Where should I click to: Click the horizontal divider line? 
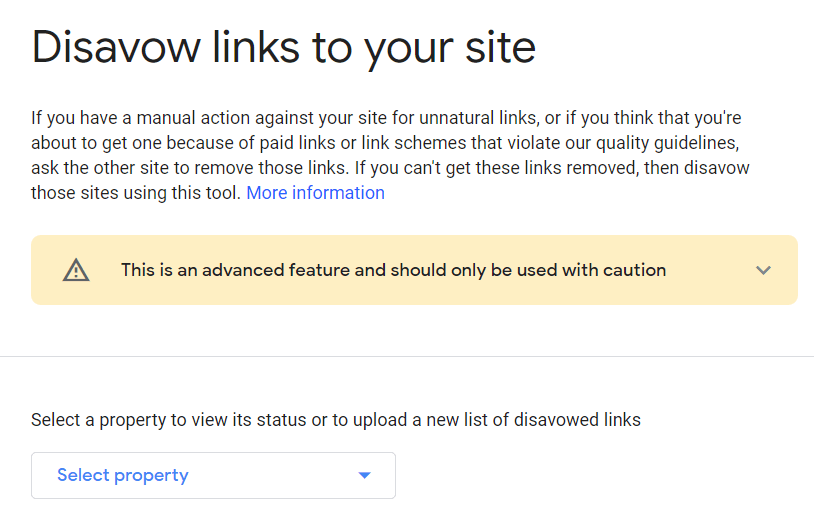407,356
